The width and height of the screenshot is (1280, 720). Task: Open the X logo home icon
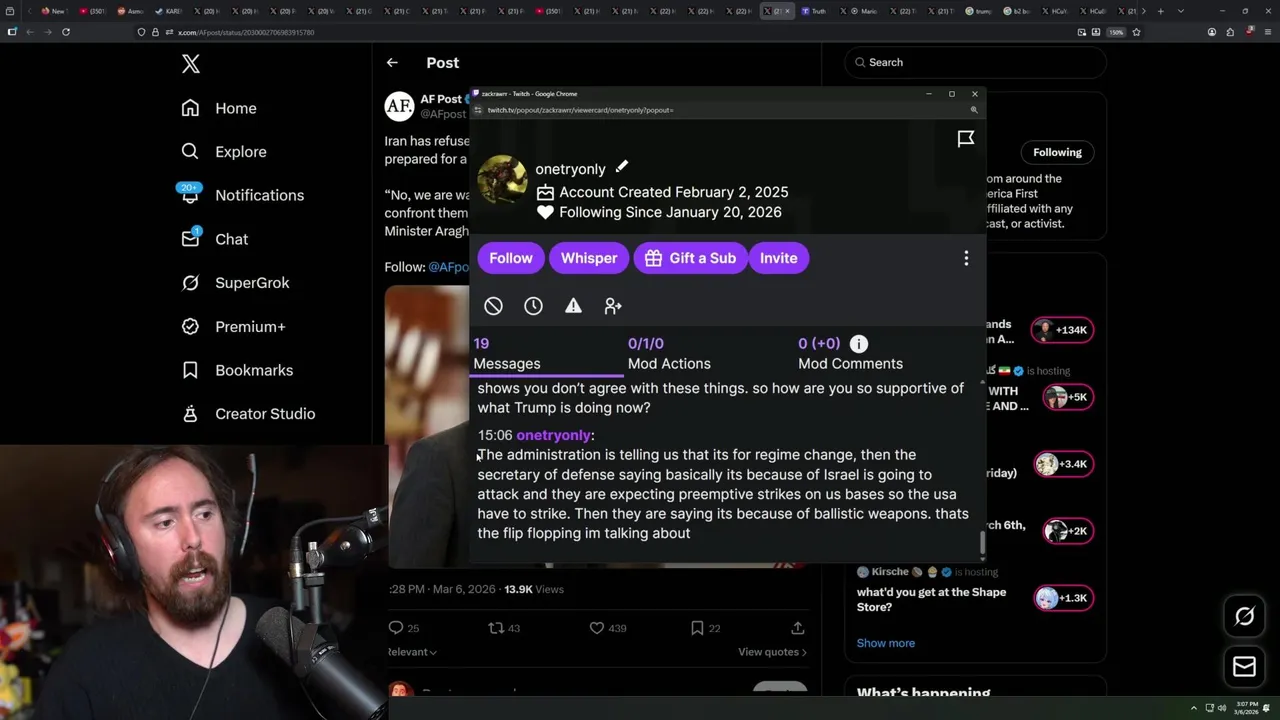[191, 64]
